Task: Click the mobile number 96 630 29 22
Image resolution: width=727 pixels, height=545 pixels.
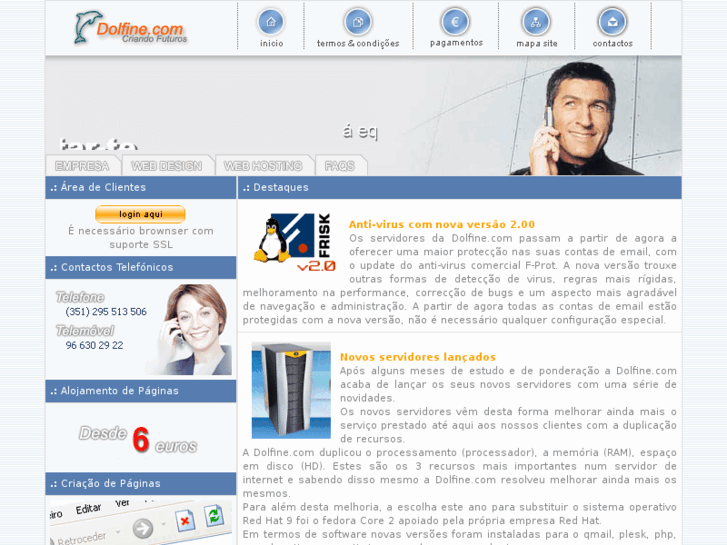Action: (x=95, y=346)
